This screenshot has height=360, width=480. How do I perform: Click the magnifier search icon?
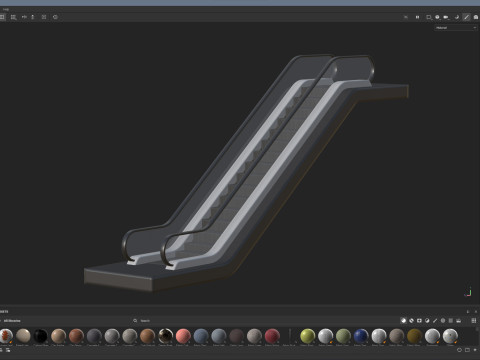(x=135, y=321)
